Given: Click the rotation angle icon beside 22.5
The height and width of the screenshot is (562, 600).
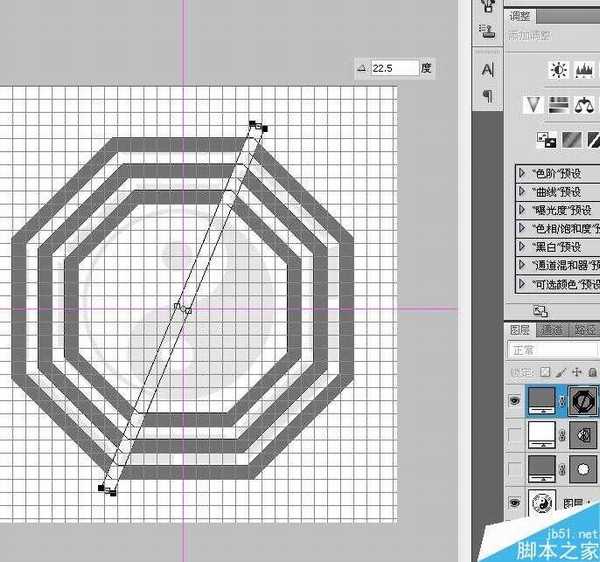Looking at the screenshot, I should tap(362, 68).
